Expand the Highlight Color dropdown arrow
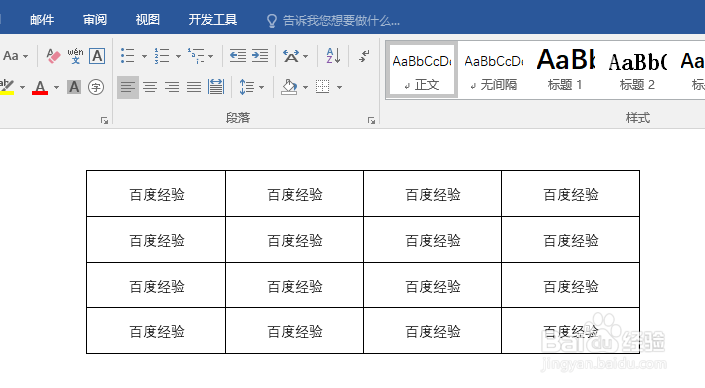 (x=22, y=87)
